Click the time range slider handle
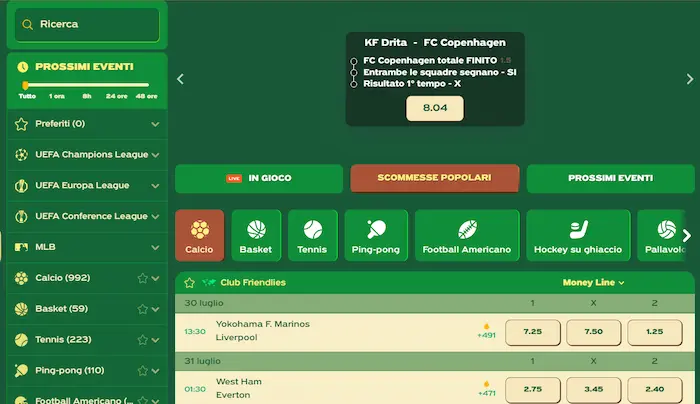The height and width of the screenshot is (404, 700). (x=25, y=85)
